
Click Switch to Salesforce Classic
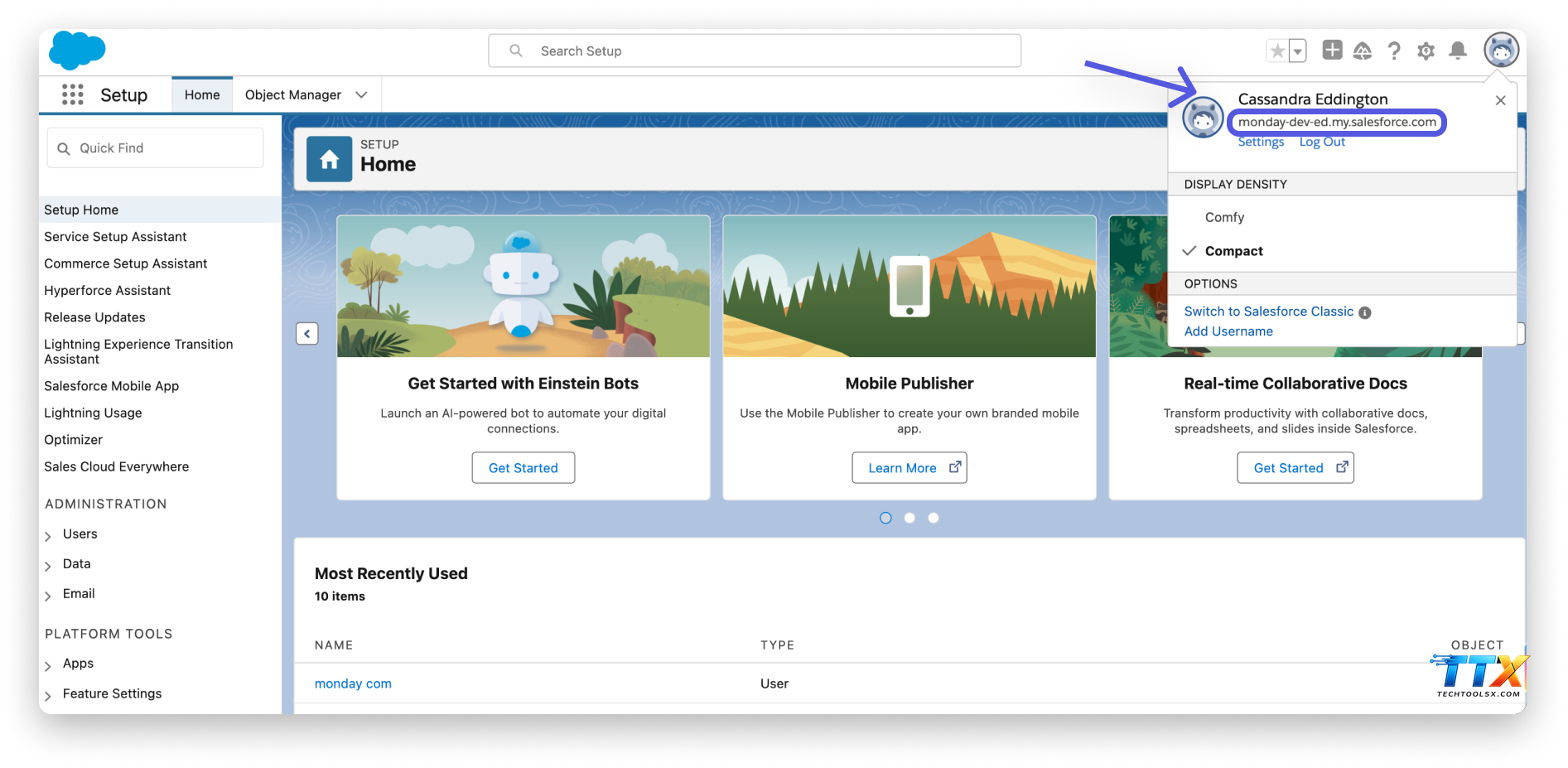pyautogui.click(x=1268, y=312)
